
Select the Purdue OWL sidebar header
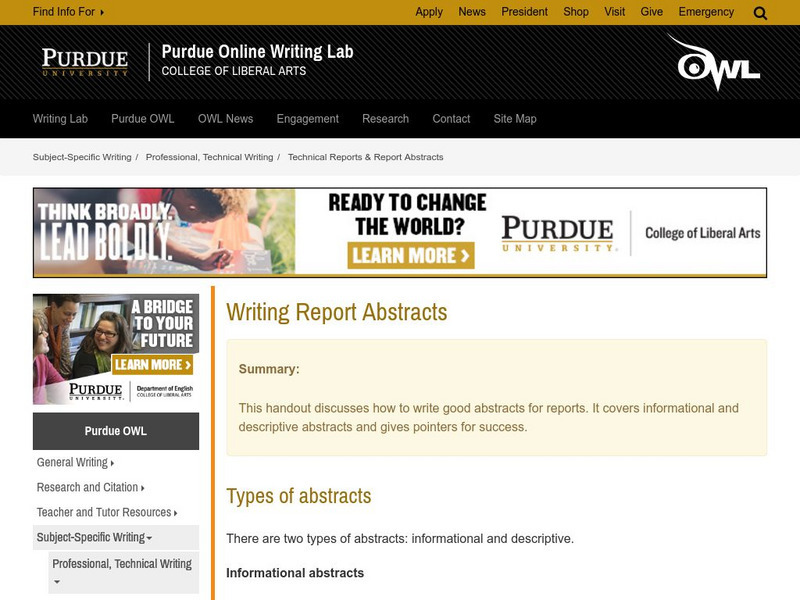pyautogui.click(x=116, y=431)
